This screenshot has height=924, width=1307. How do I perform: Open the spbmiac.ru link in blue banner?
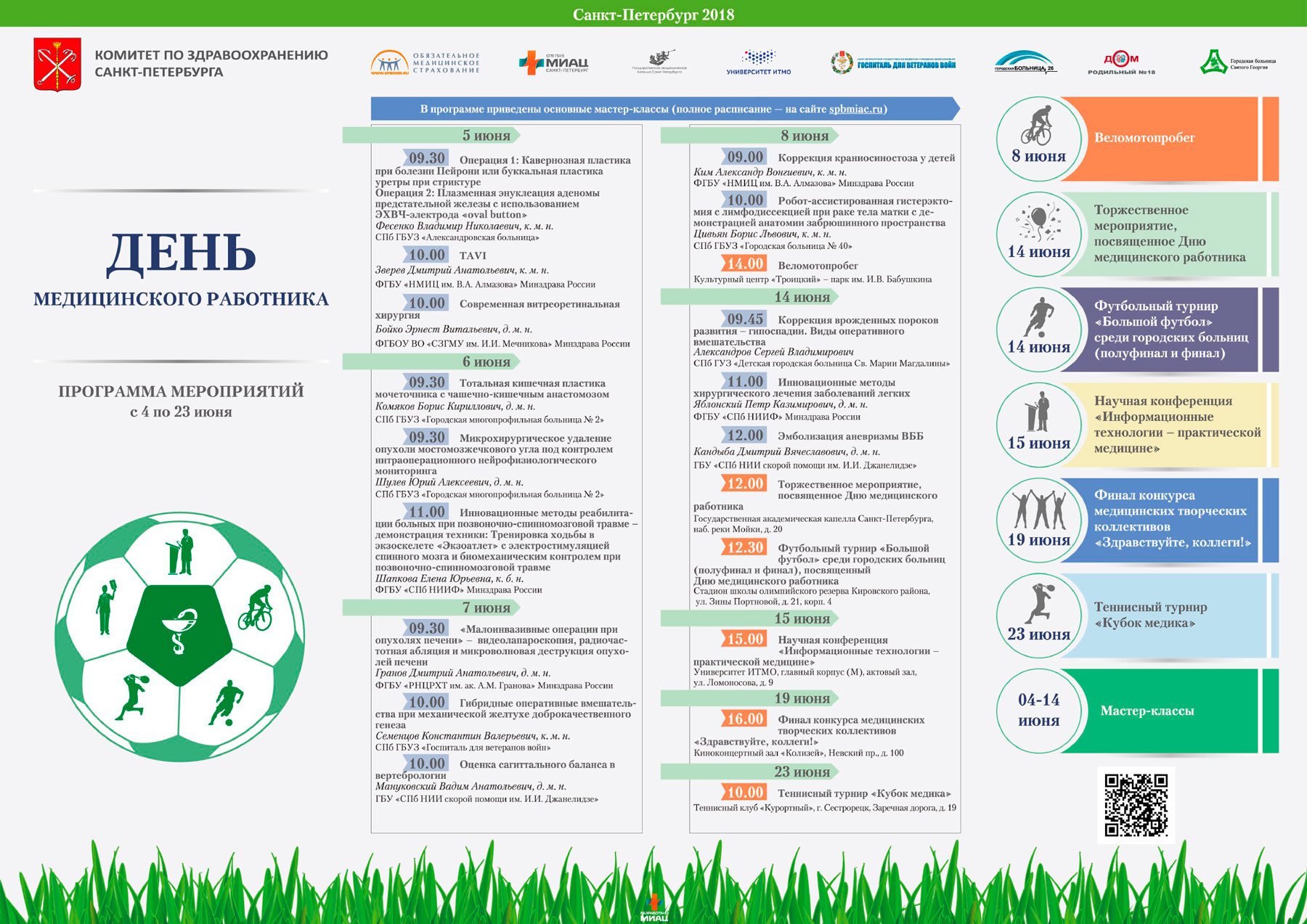click(x=855, y=109)
